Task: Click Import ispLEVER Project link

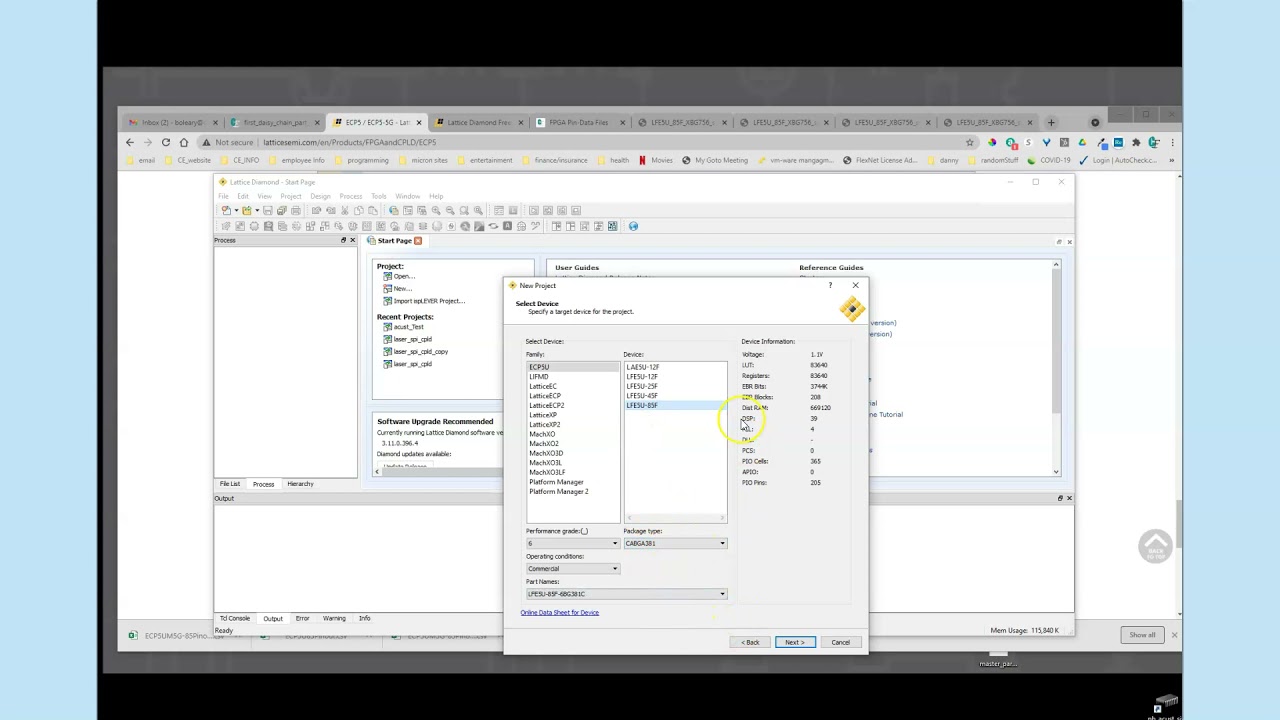Action: [x=429, y=301]
